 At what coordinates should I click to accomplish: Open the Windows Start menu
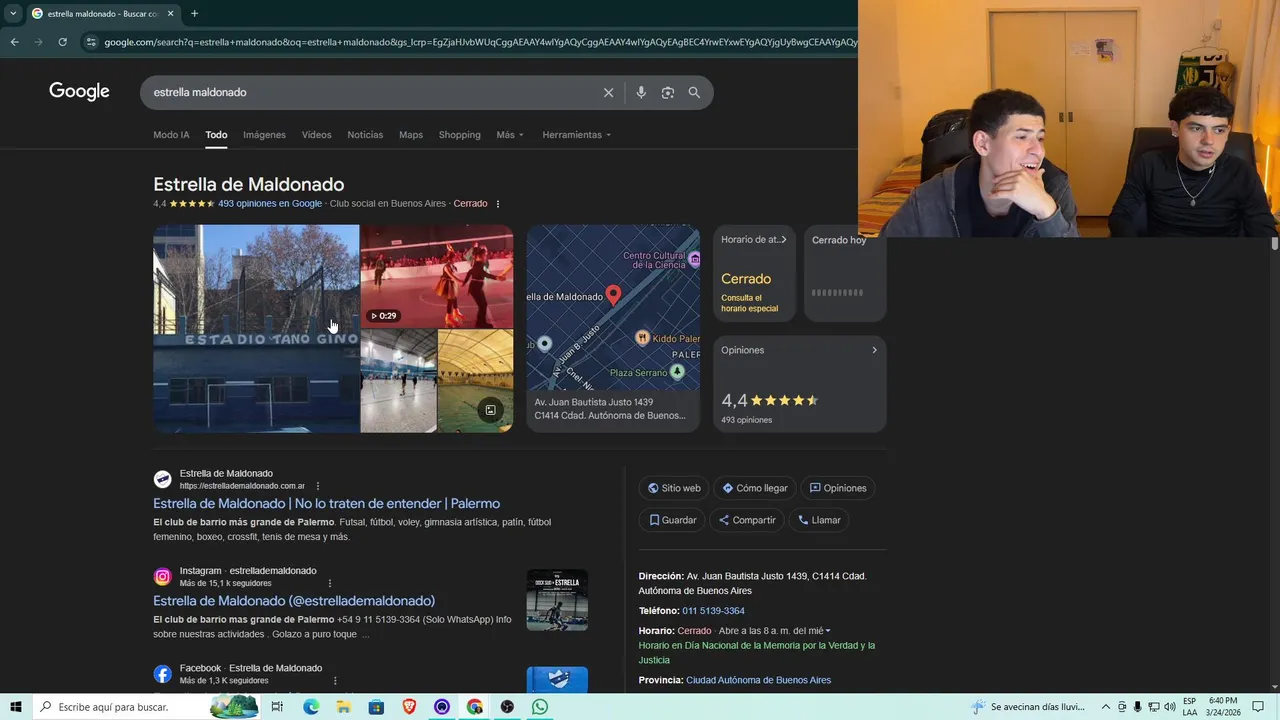click(15, 707)
